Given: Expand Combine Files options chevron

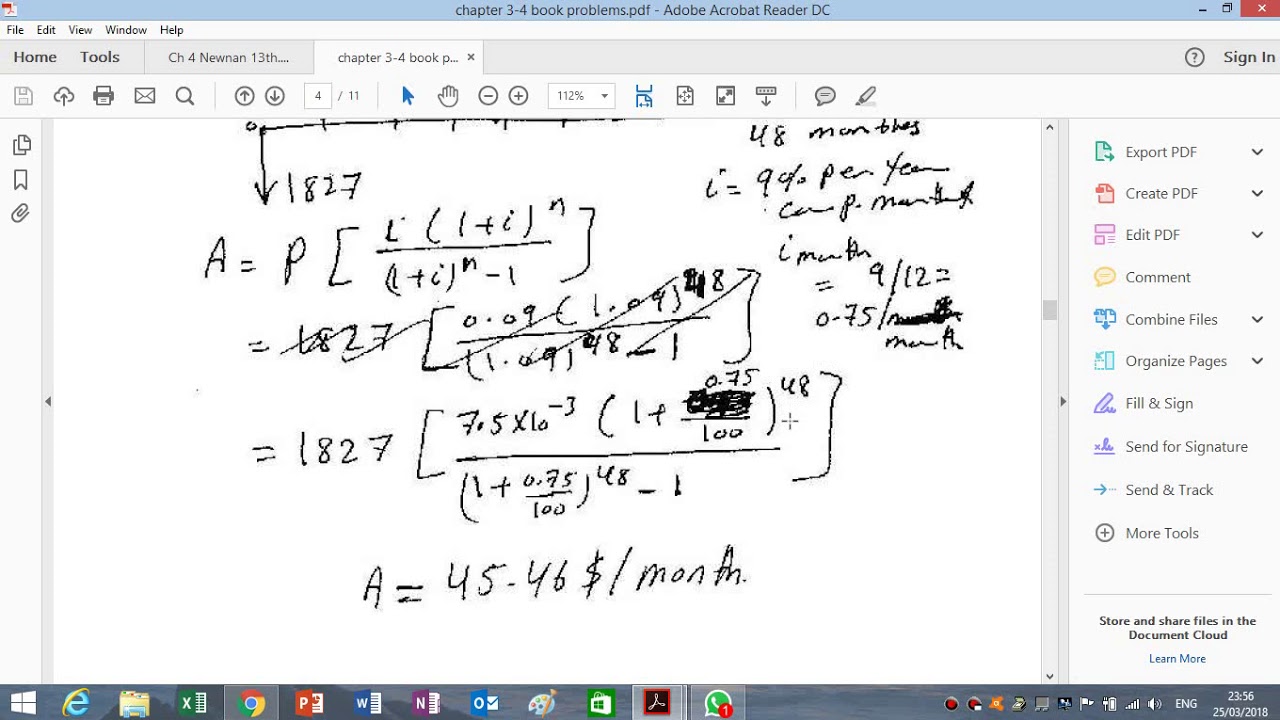Looking at the screenshot, I should 1257,319.
